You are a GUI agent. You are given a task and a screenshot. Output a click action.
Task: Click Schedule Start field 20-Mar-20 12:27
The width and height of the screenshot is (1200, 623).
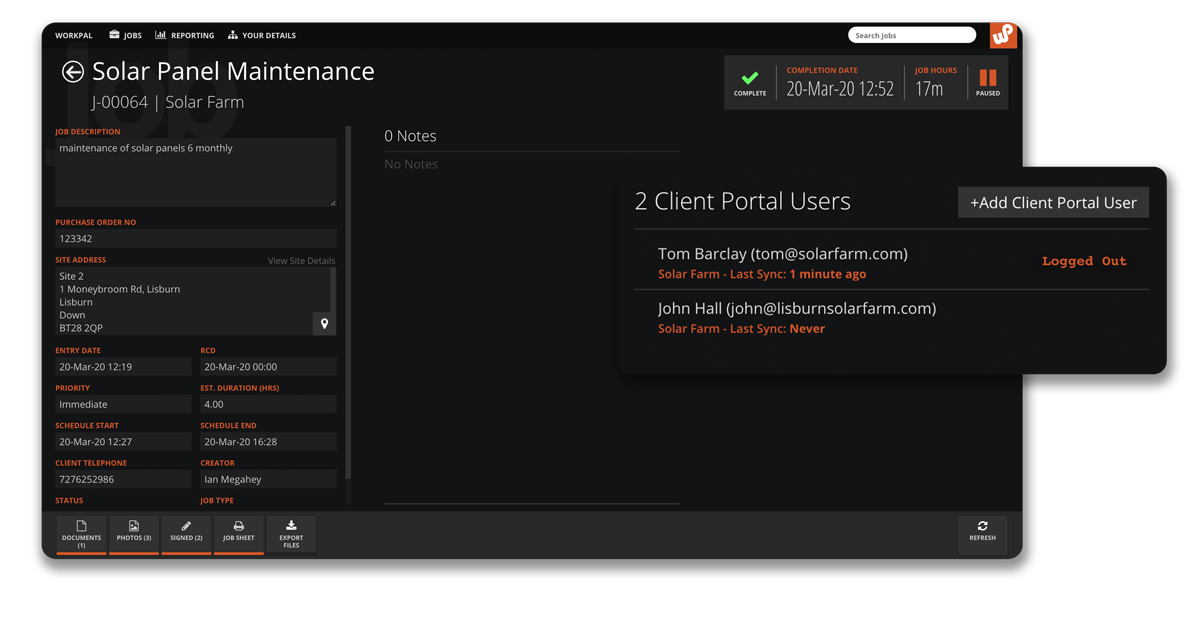[x=123, y=442]
